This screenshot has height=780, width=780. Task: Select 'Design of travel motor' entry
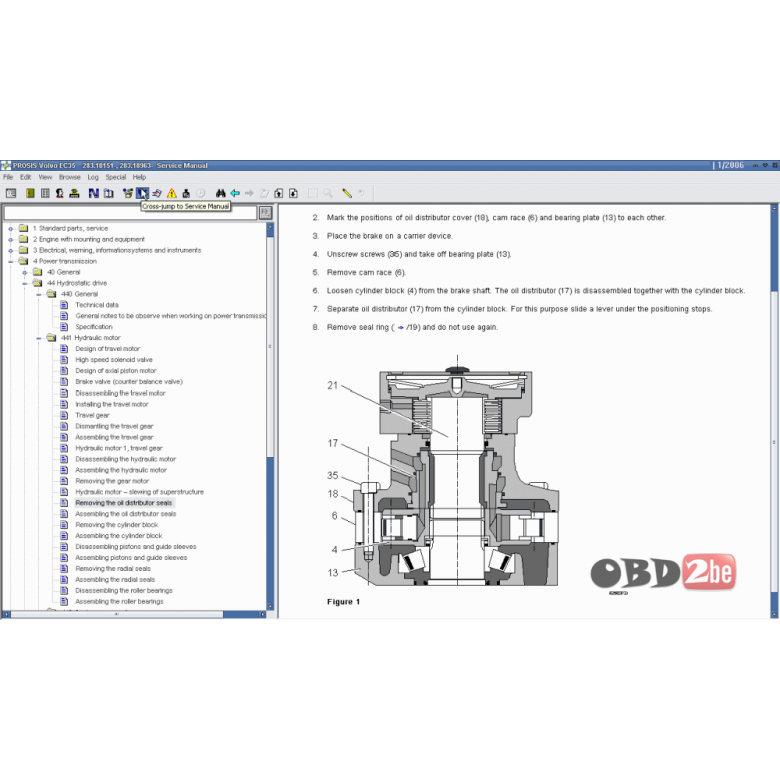click(107, 349)
